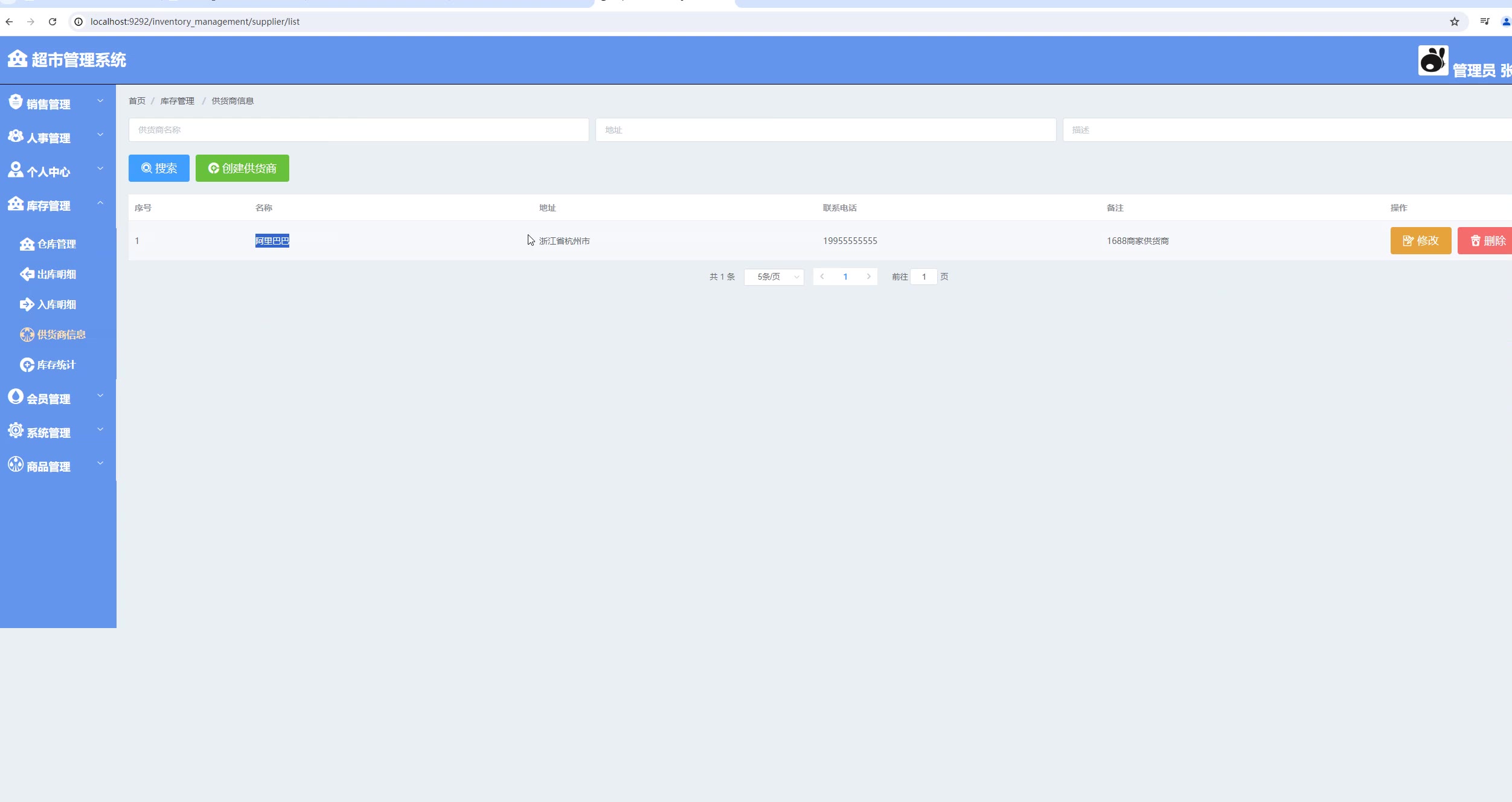Expand the 会员管理 menu chevron

coord(100,396)
